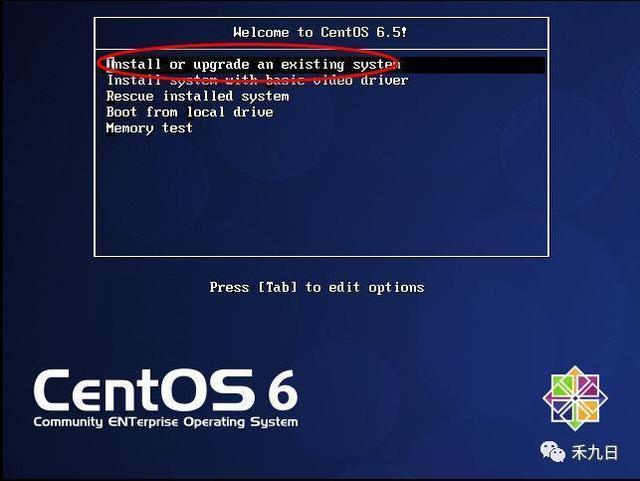
Task: Click the CentOS 6 logo text
Action: [x=166, y=390]
